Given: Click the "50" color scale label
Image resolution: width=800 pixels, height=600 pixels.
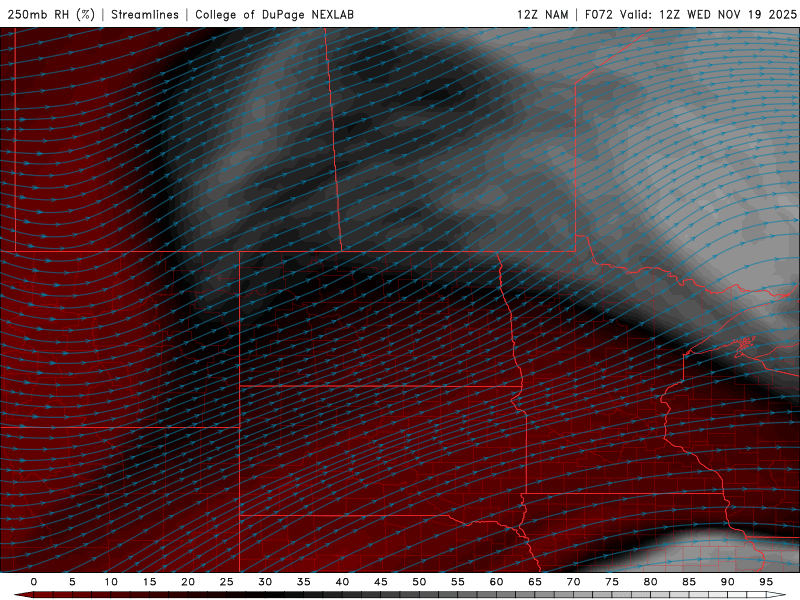Looking at the screenshot, I should [x=419, y=582].
